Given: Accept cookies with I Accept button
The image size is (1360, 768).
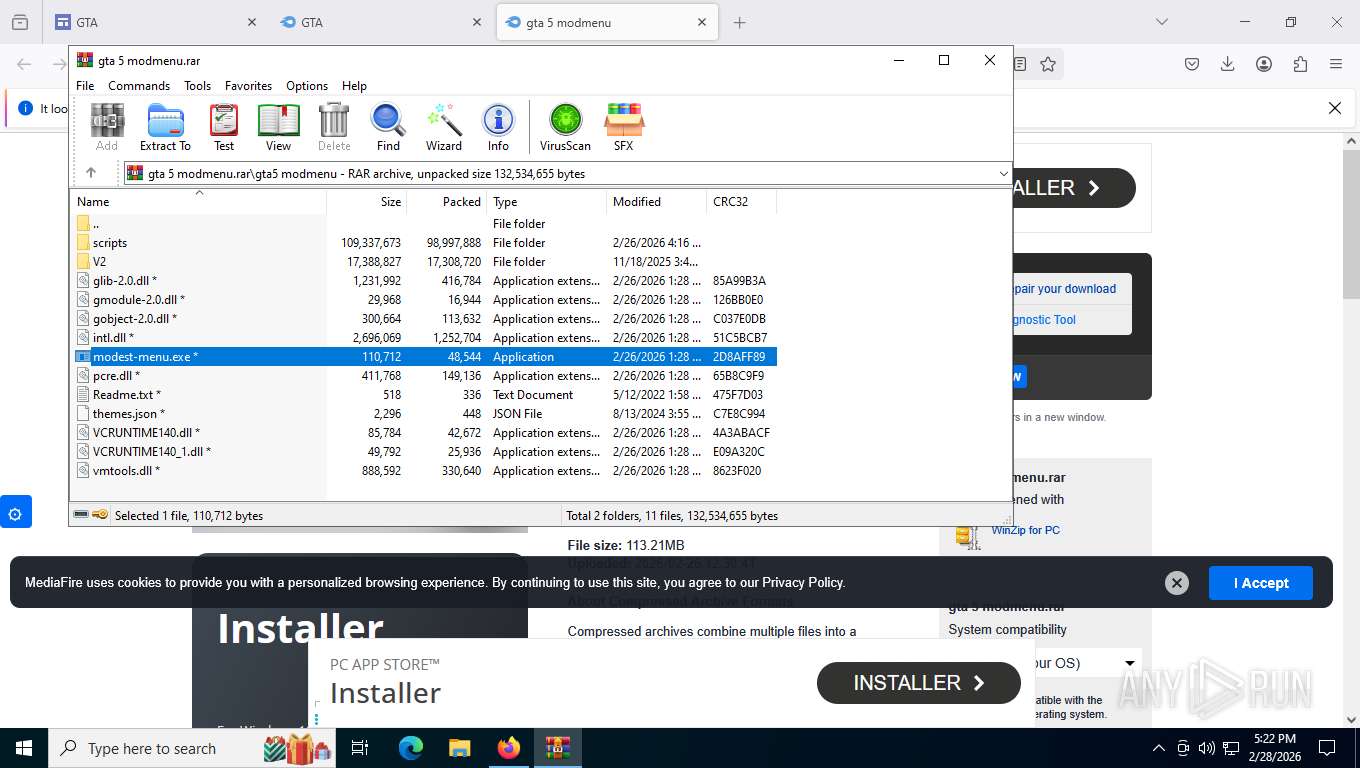Looking at the screenshot, I should pos(1260,583).
